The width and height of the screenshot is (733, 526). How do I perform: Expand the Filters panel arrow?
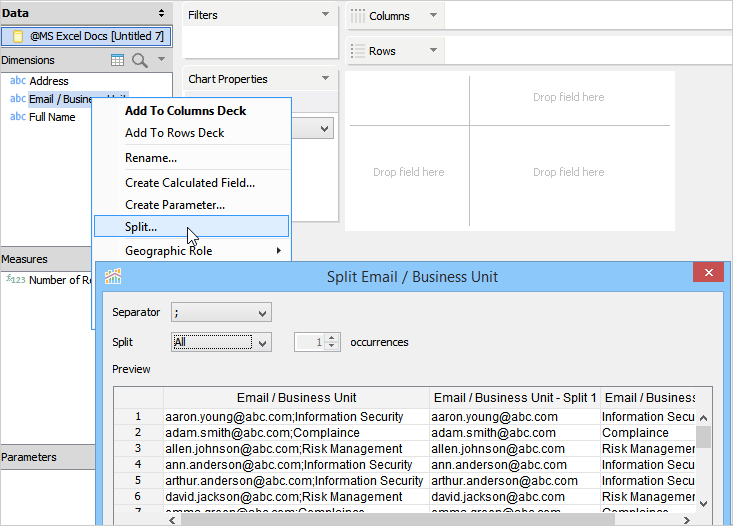pyautogui.click(x=325, y=15)
